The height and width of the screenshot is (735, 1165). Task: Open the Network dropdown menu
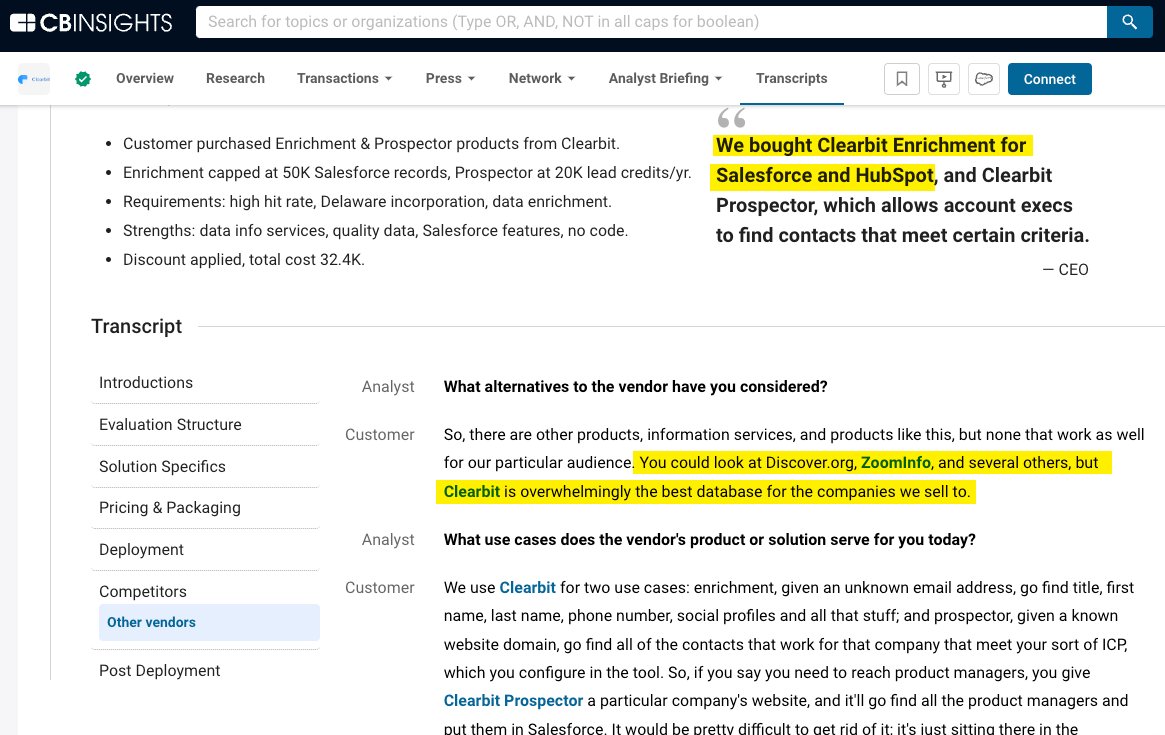pos(542,78)
